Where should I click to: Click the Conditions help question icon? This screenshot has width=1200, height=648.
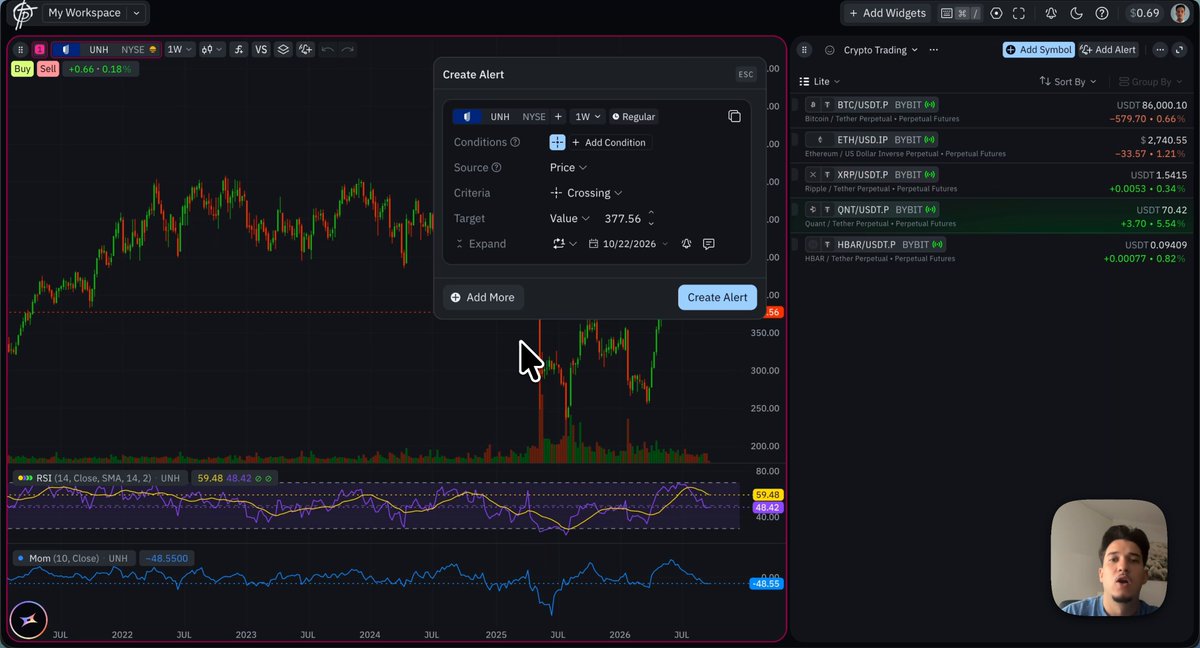click(x=515, y=142)
